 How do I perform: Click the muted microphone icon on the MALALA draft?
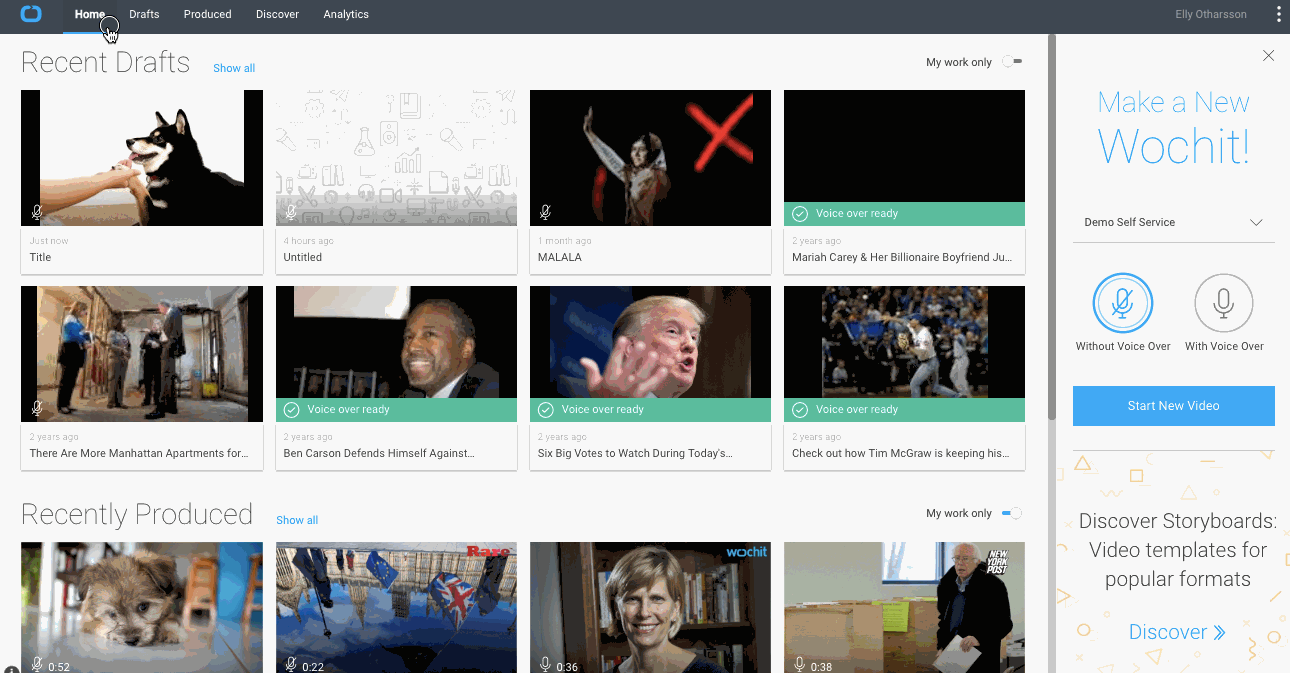545,212
